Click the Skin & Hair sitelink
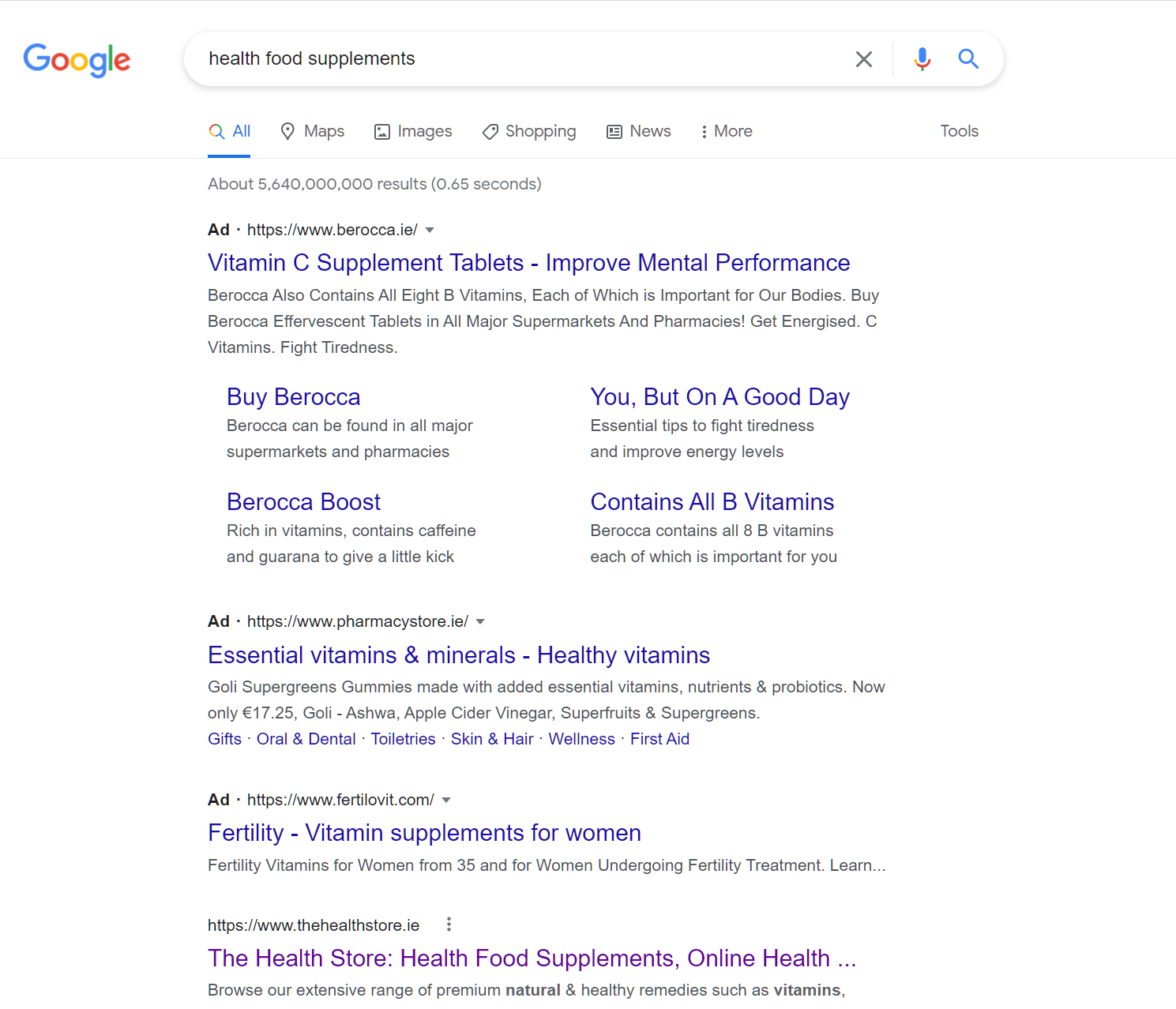The image size is (1176, 1009). click(492, 739)
